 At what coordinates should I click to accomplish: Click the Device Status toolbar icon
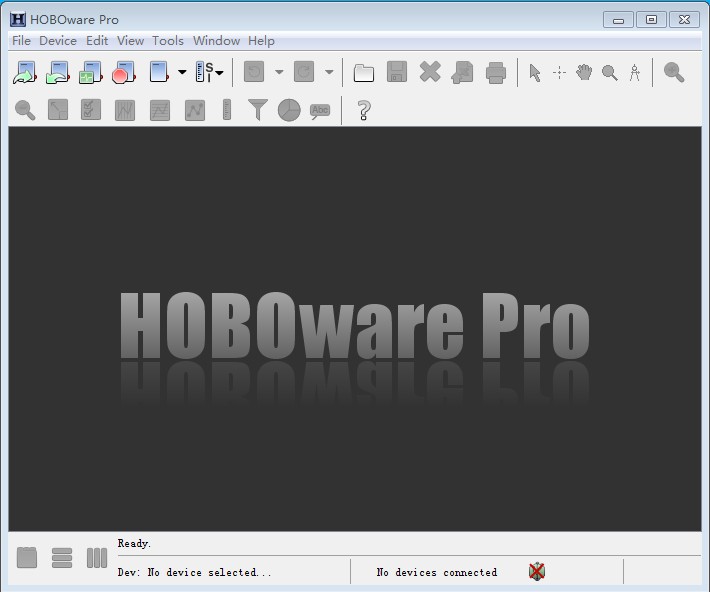[x=91, y=72]
